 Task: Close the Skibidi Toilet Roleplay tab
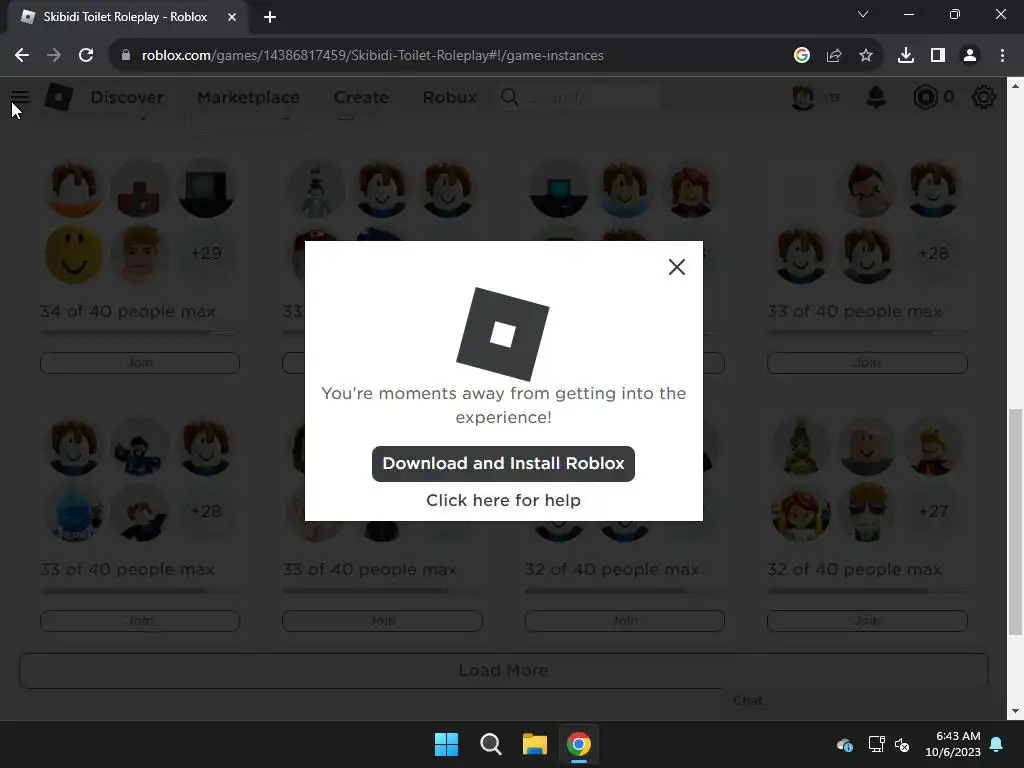pyautogui.click(x=232, y=17)
